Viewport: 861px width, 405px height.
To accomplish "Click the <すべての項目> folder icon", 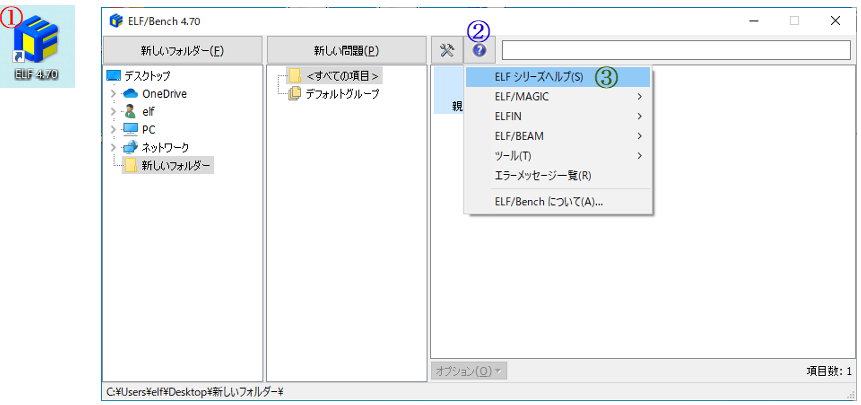I will point(295,76).
